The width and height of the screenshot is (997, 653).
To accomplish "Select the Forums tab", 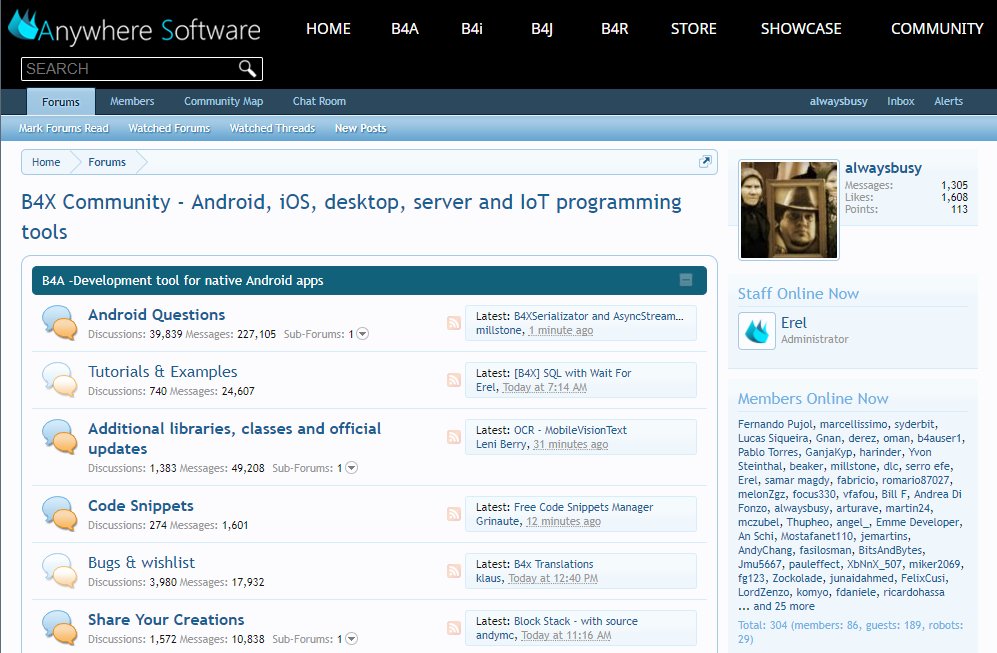I will [x=61, y=102].
